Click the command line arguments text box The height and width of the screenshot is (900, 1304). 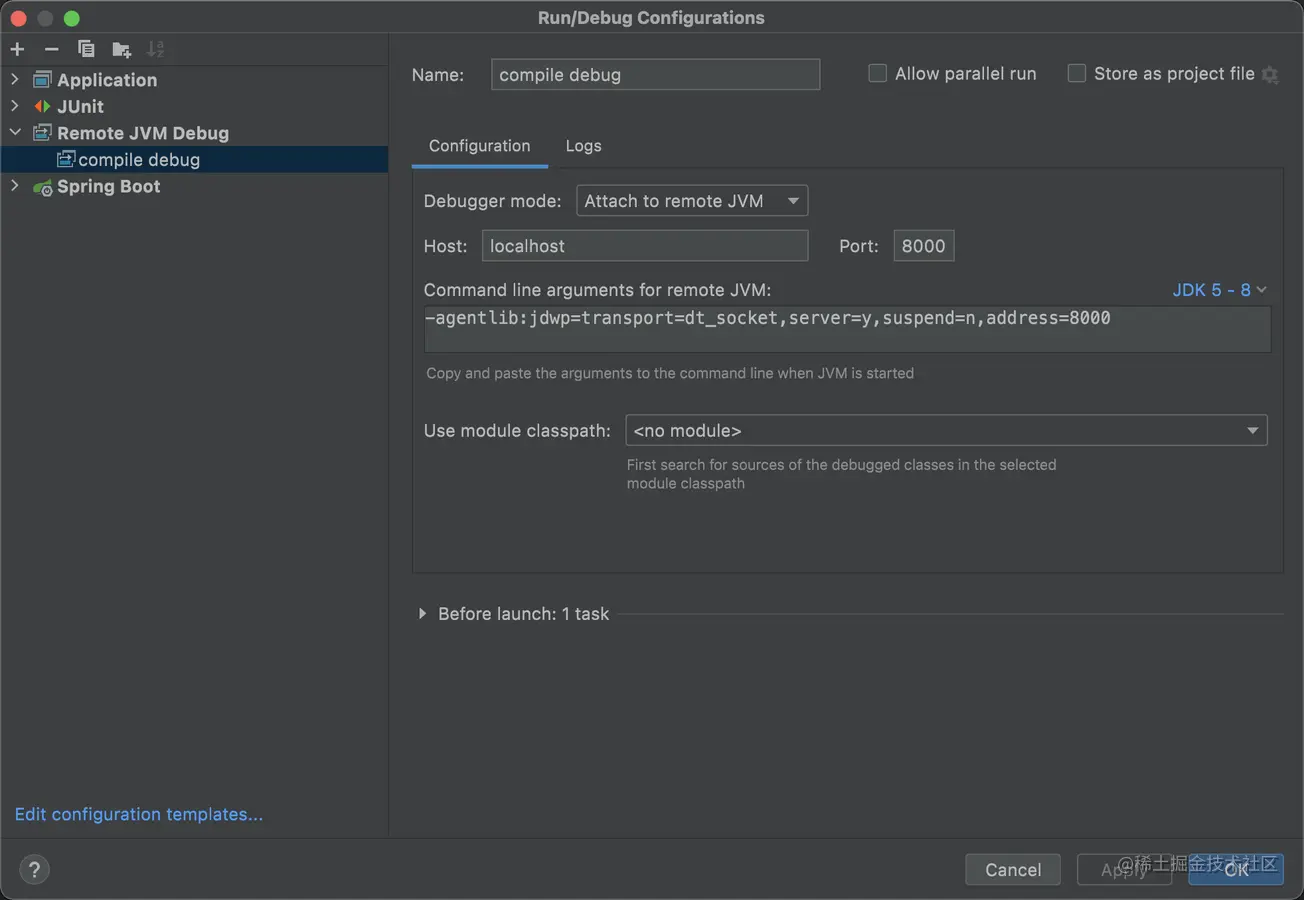click(847, 329)
